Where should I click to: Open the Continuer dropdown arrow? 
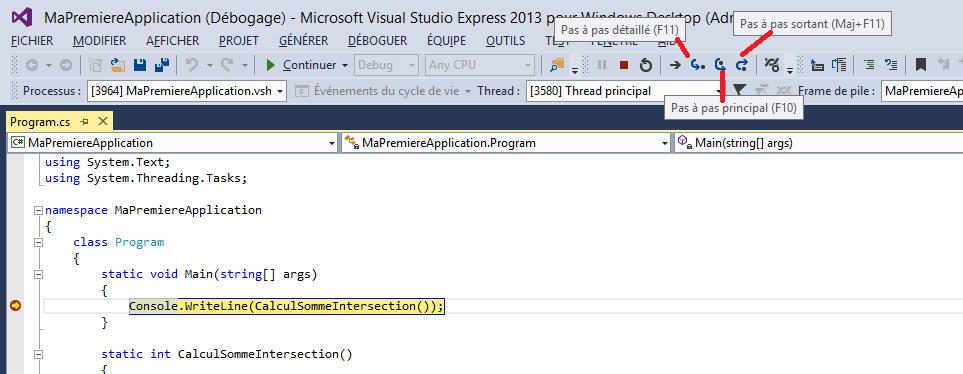pyautogui.click(x=345, y=64)
